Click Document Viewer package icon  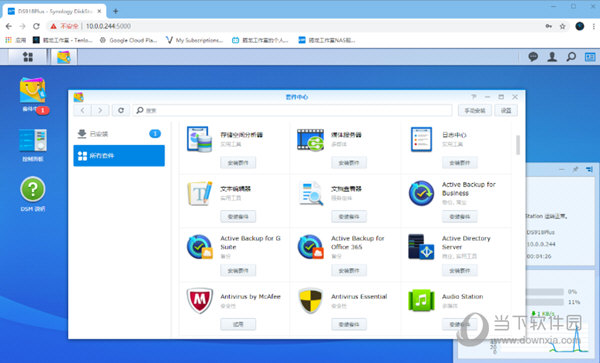point(310,193)
